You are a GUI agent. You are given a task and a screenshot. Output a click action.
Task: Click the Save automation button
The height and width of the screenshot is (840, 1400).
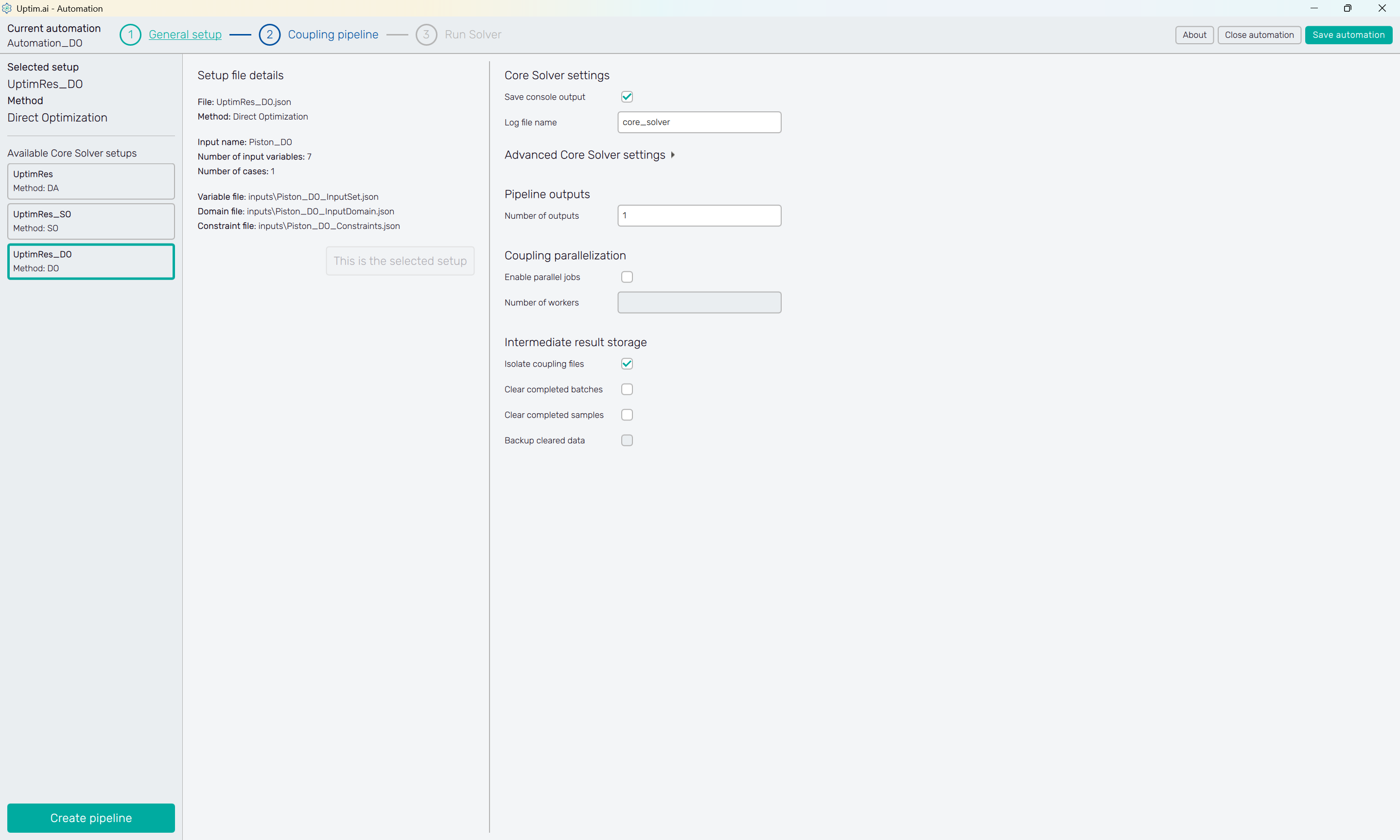pyautogui.click(x=1348, y=35)
